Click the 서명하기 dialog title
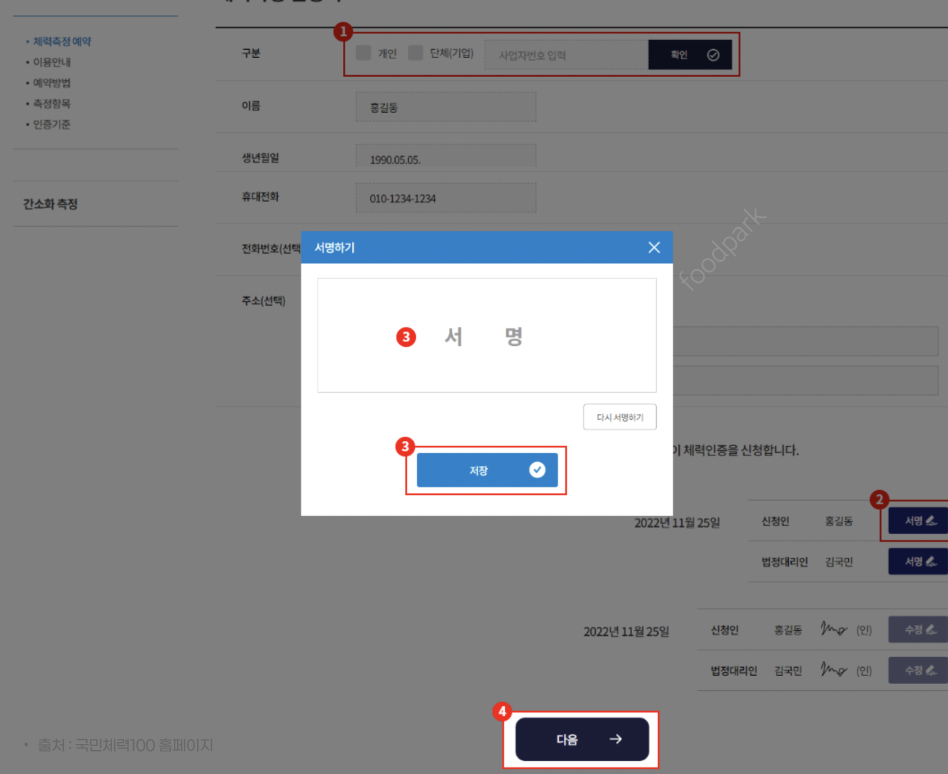Screen dimensions: 948x774 pos(334,247)
